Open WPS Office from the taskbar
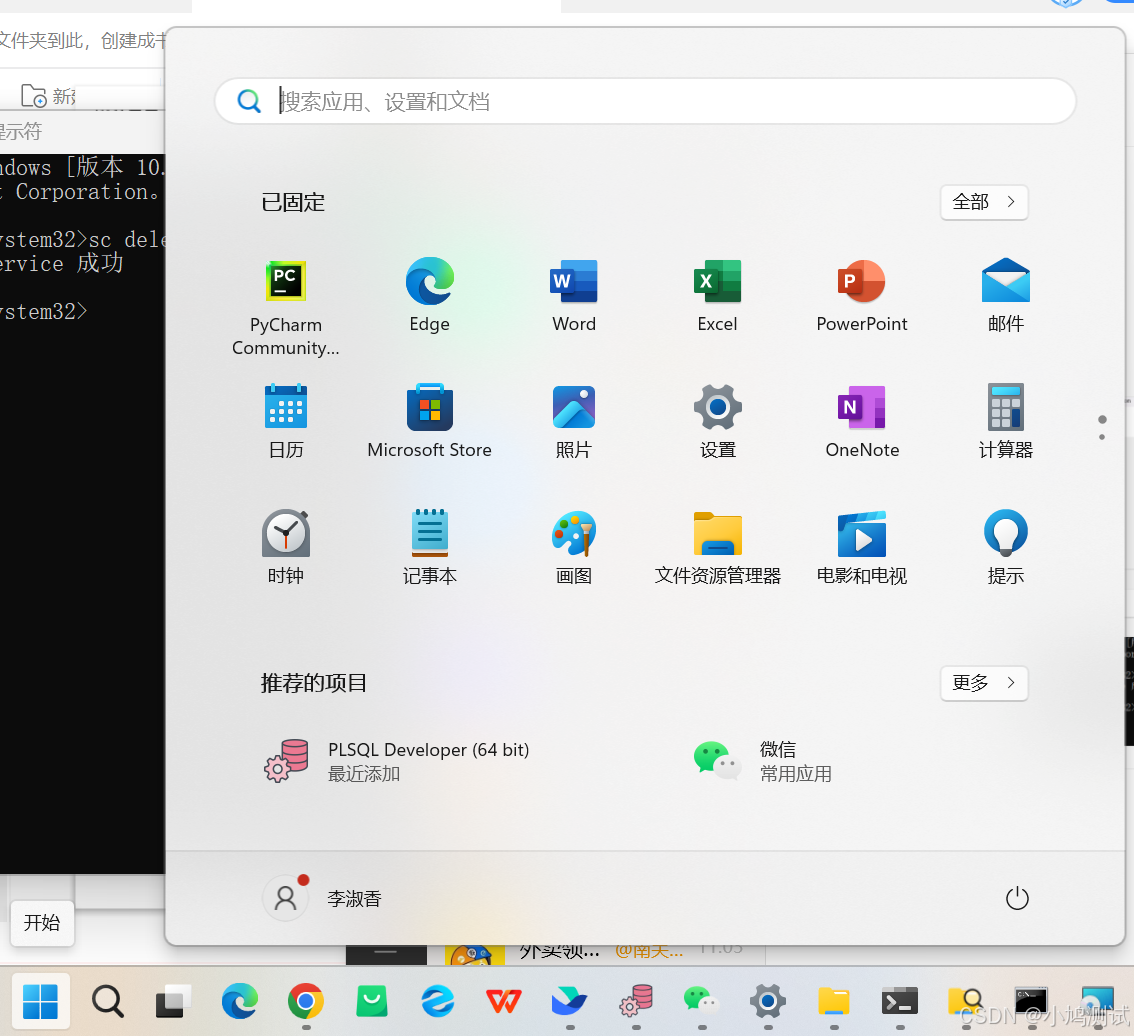This screenshot has width=1134, height=1036. coord(503,1002)
